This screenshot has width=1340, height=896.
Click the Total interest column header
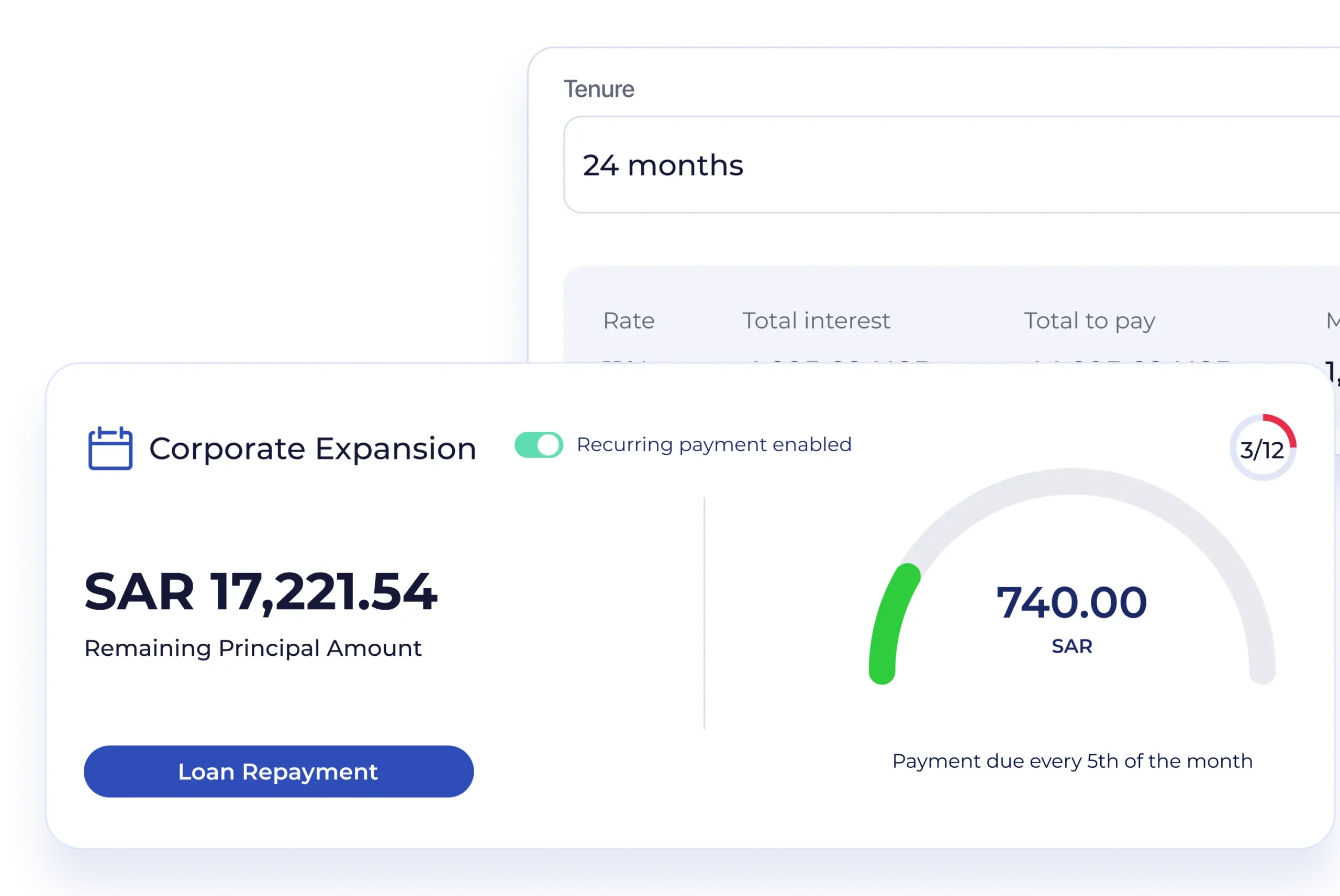click(x=816, y=321)
